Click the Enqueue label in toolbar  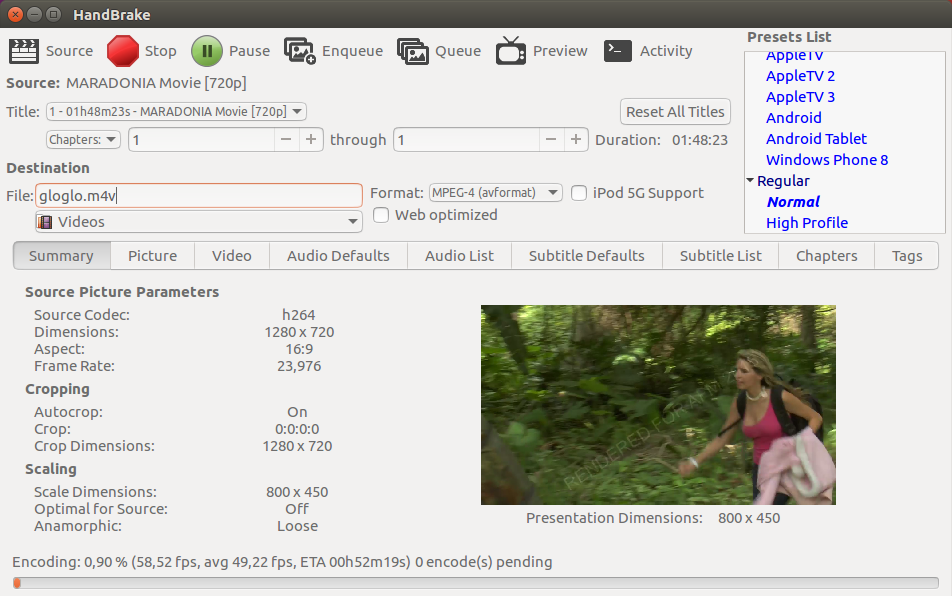point(352,51)
